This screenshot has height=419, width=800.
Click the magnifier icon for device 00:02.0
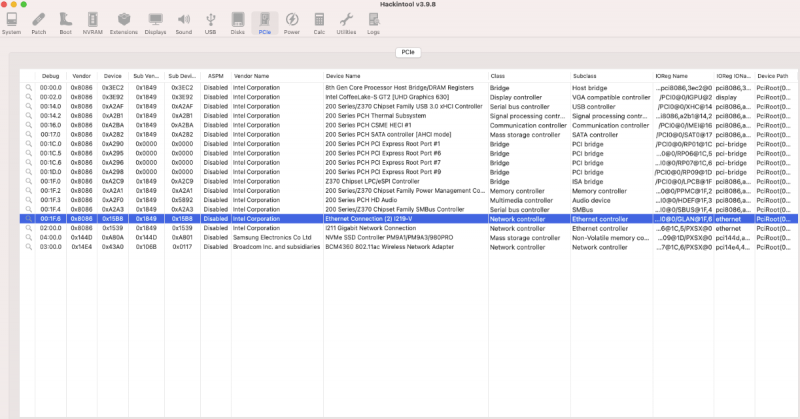pyautogui.click(x=29, y=97)
